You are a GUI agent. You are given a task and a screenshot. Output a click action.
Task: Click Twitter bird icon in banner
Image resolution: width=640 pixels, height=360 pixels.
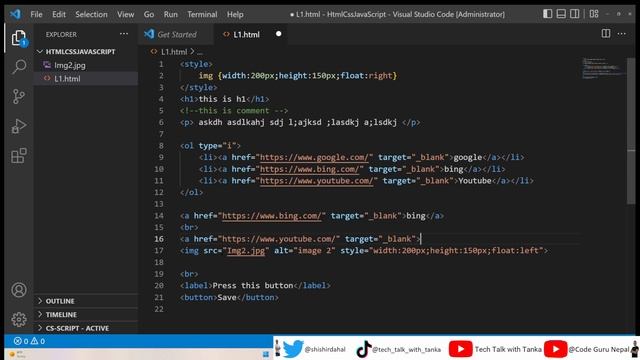(x=293, y=349)
